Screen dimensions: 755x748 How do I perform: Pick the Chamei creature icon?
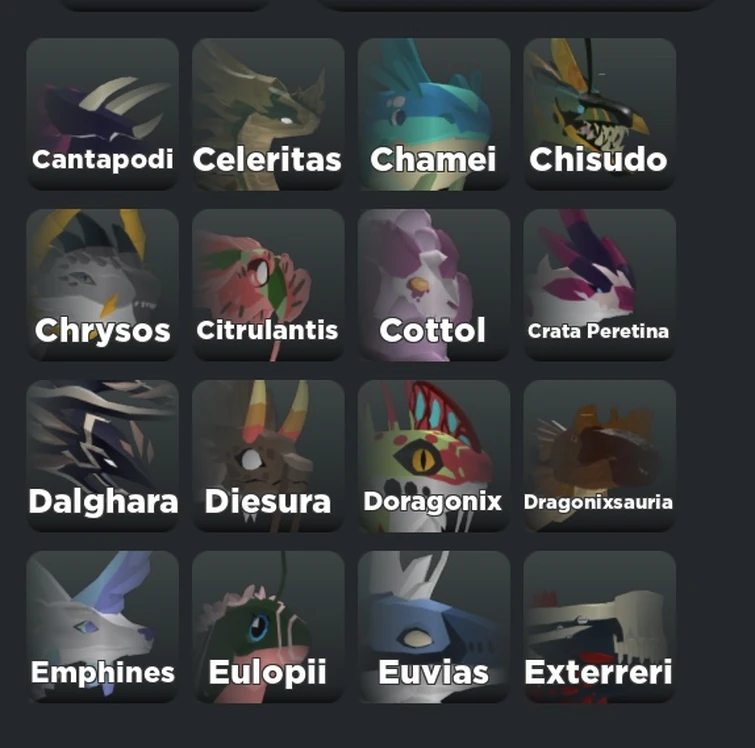coord(434,114)
